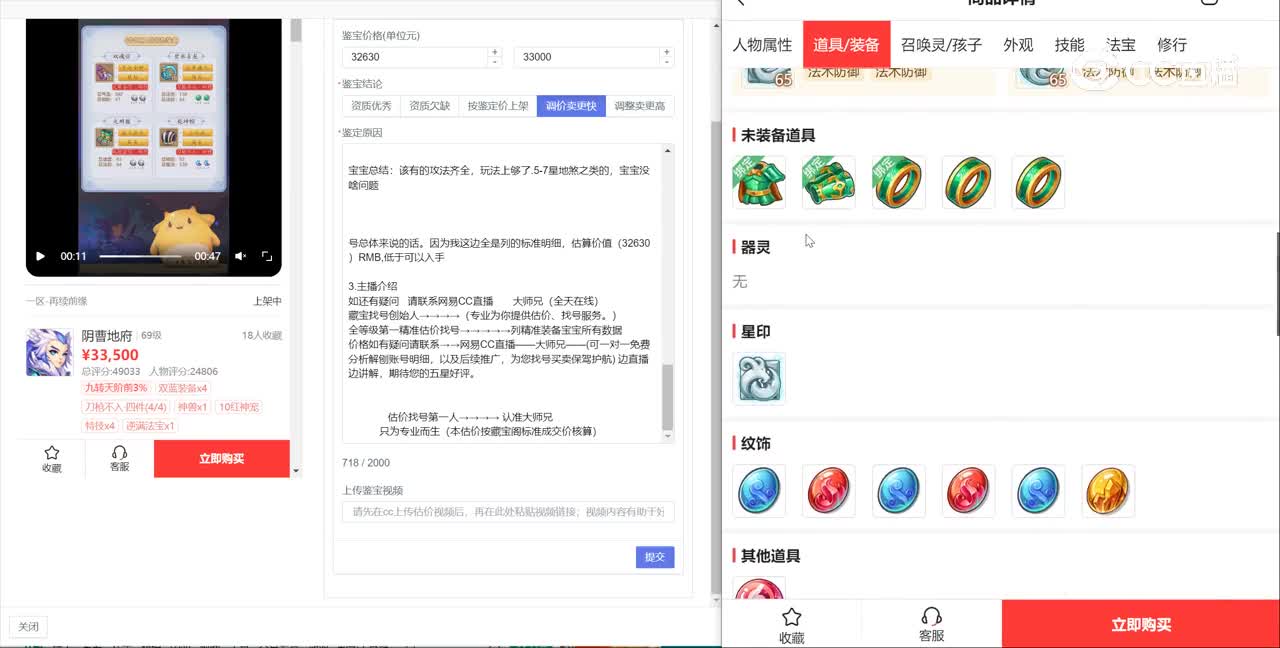
Task: Click the 关闭 button at bottom left
Action: click(28, 627)
